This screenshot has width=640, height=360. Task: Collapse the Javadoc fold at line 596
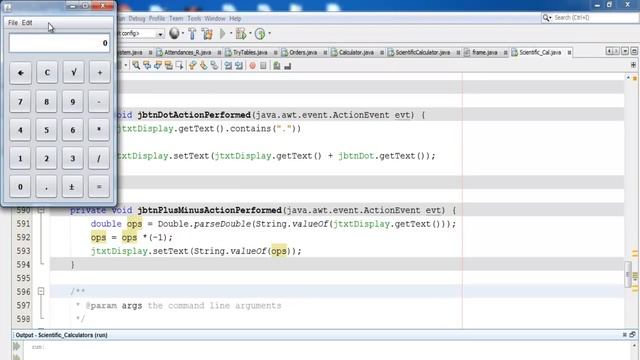(x=41, y=291)
